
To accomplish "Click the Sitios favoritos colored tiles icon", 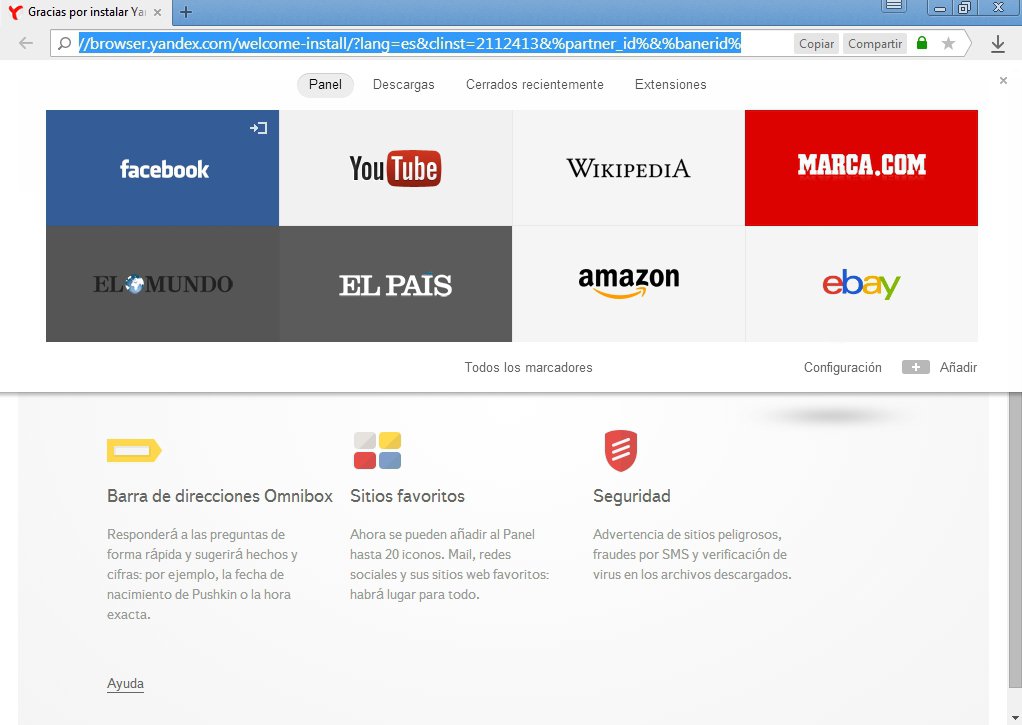I will pyautogui.click(x=377, y=450).
